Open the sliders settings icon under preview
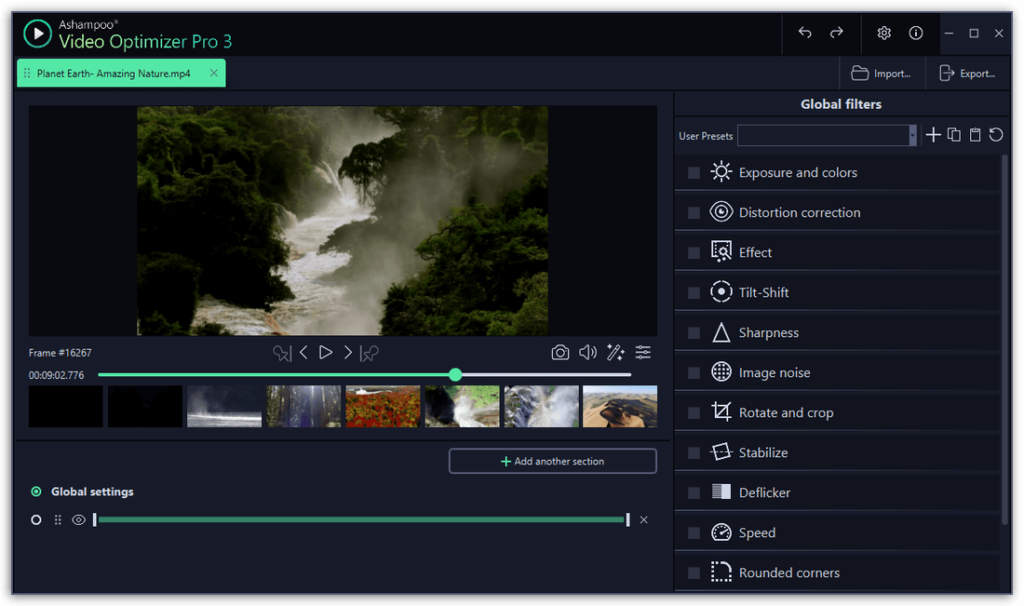This screenshot has height=606, width=1024. (x=643, y=353)
